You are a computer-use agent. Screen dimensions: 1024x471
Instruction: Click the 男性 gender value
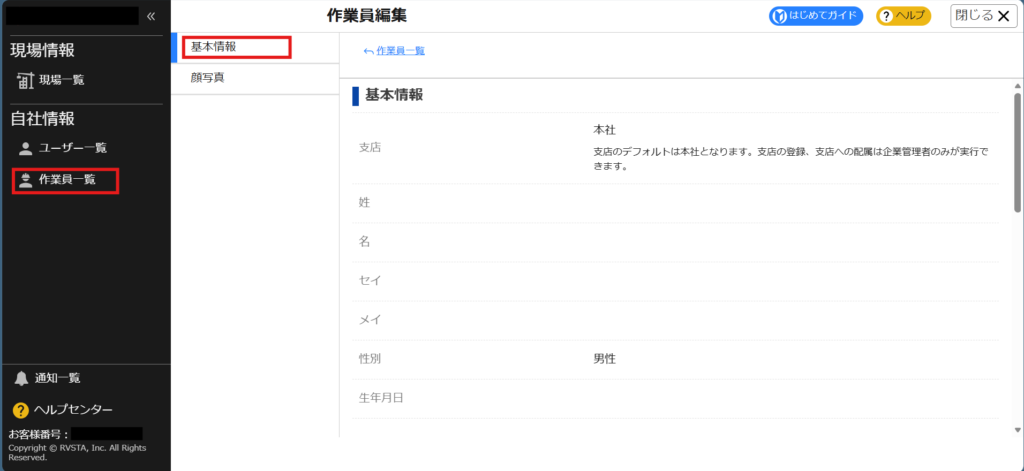pos(604,359)
